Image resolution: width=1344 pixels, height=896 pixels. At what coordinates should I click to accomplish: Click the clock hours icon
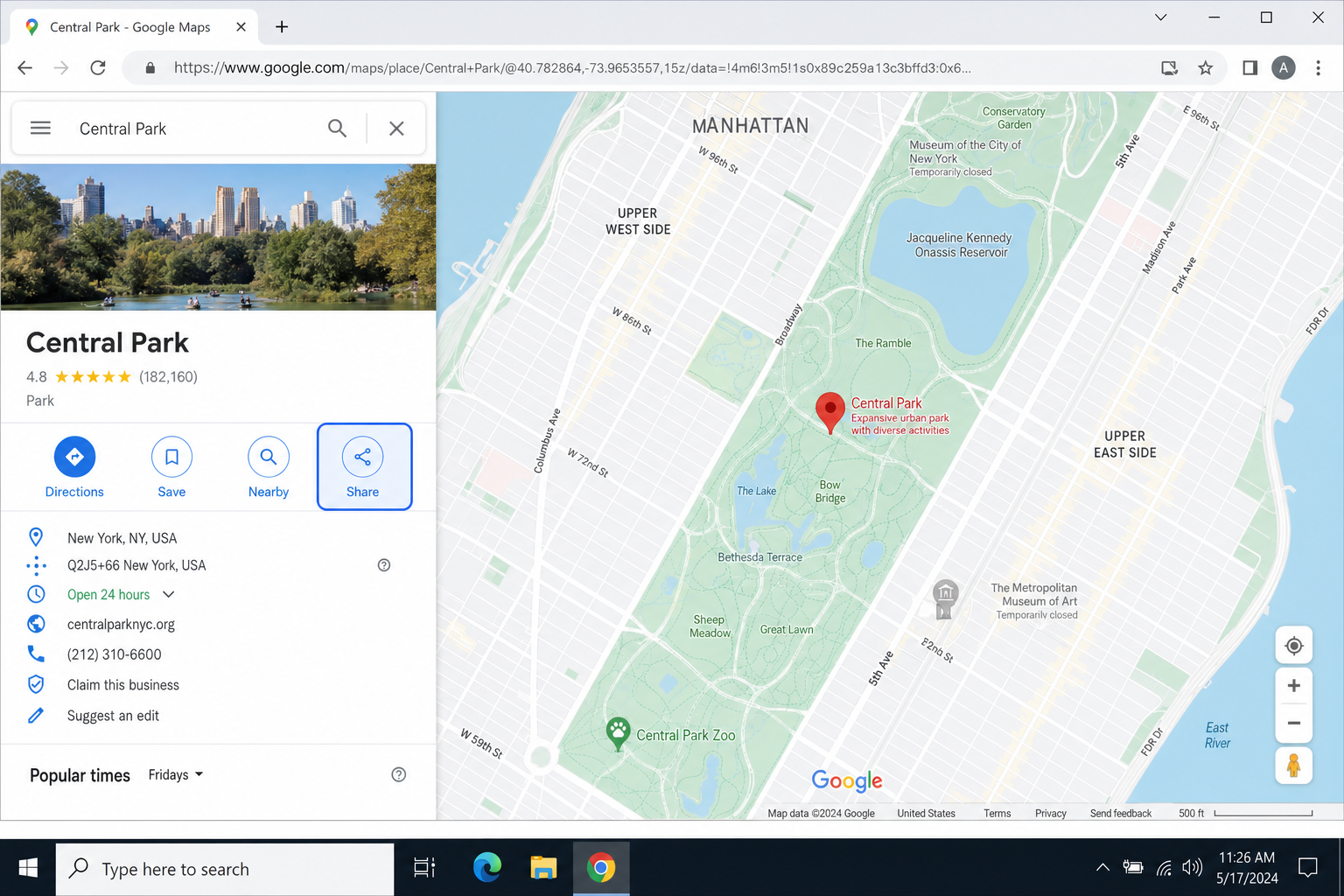point(36,594)
